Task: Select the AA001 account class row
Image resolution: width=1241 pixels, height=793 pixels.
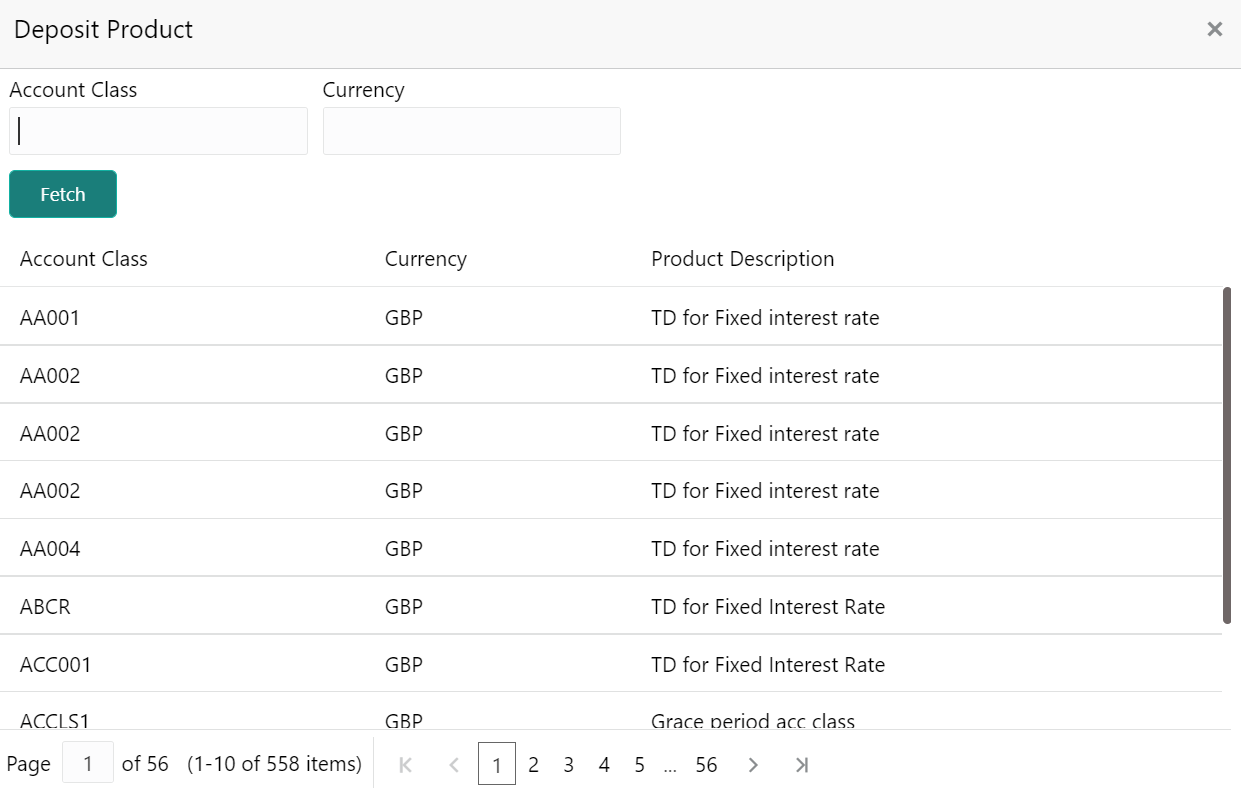Action: coord(50,318)
